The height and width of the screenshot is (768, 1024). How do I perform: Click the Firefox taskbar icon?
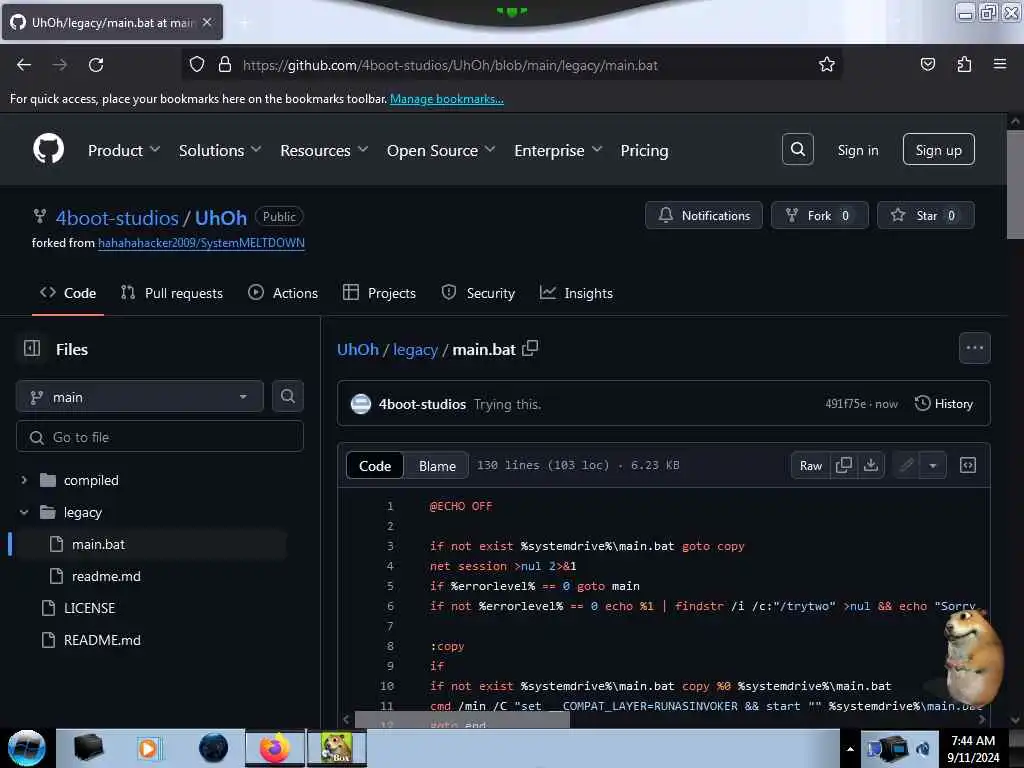coord(275,748)
